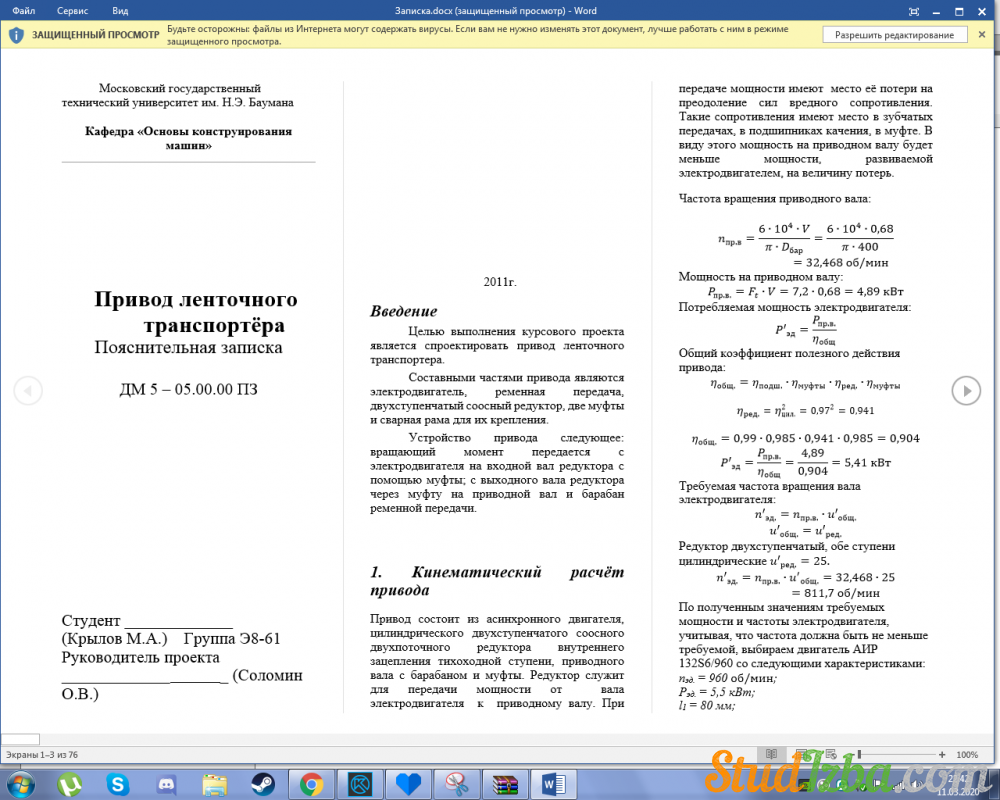Open the Сервис menu
This screenshot has width=1000, height=800.
point(72,11)
